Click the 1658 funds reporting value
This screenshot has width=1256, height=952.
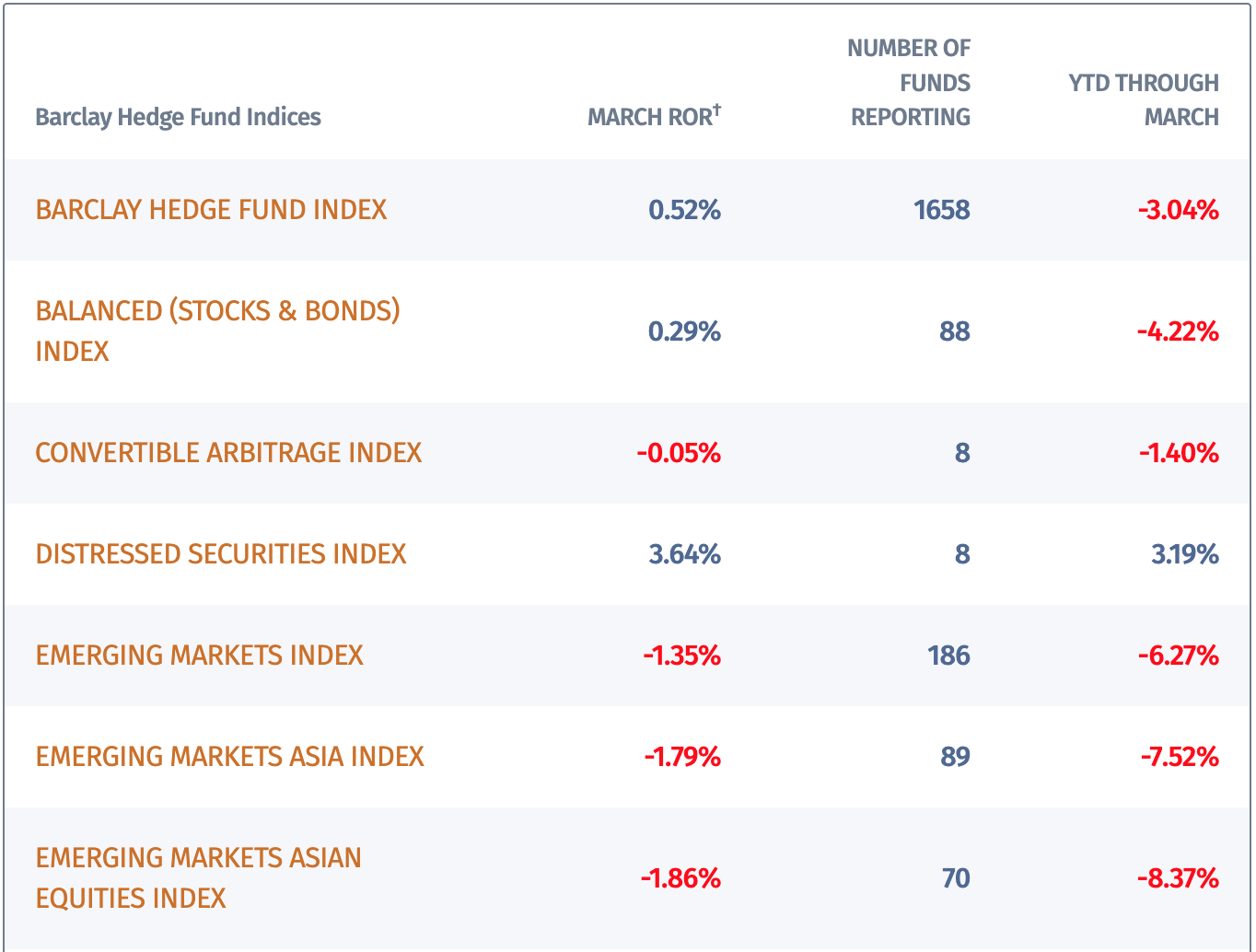(941, 210)
